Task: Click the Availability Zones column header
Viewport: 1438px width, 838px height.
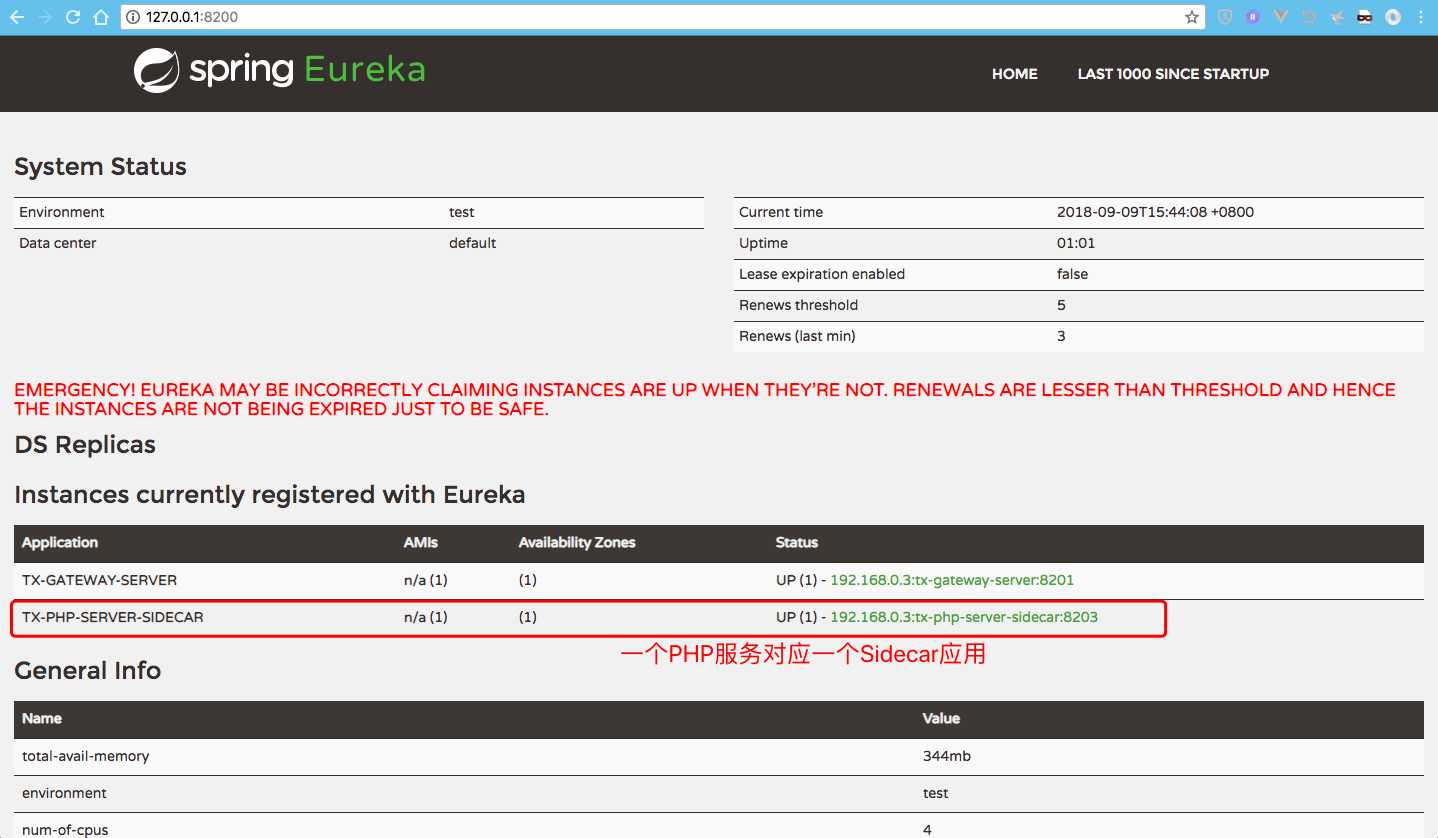Action: point(577,543)
